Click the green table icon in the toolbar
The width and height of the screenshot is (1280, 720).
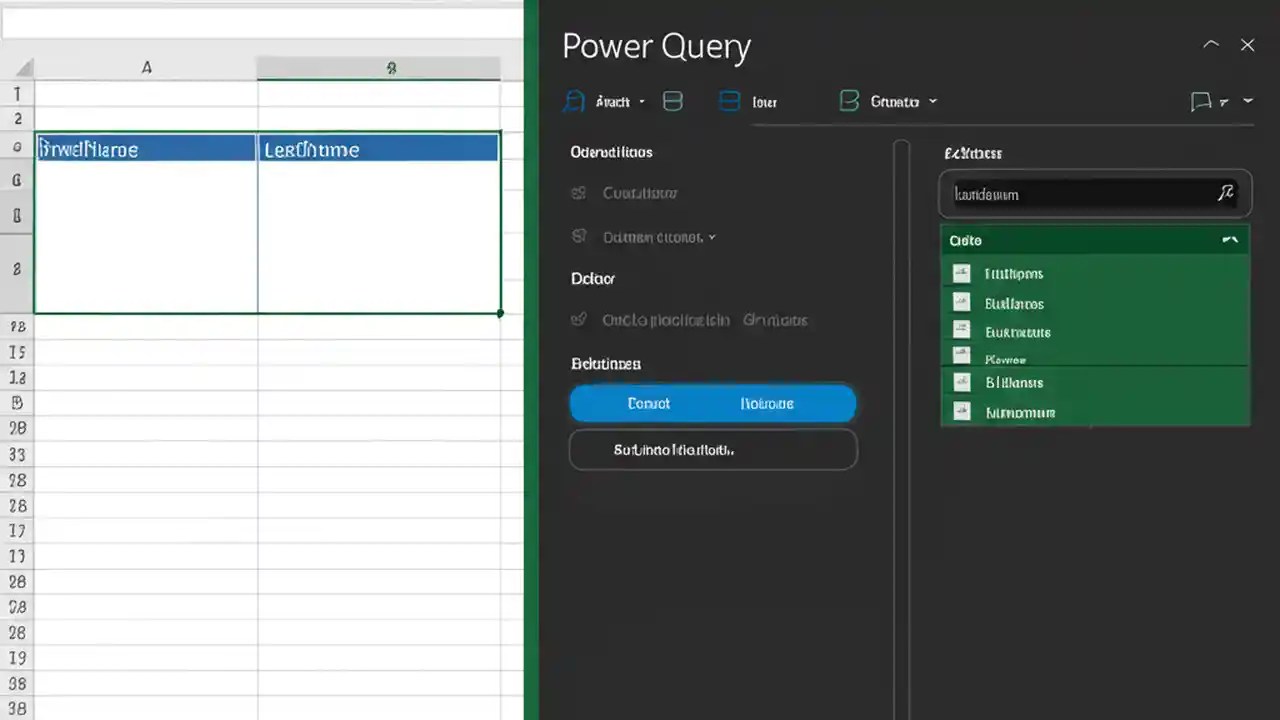pyautogui.click(x=849, y=101)
